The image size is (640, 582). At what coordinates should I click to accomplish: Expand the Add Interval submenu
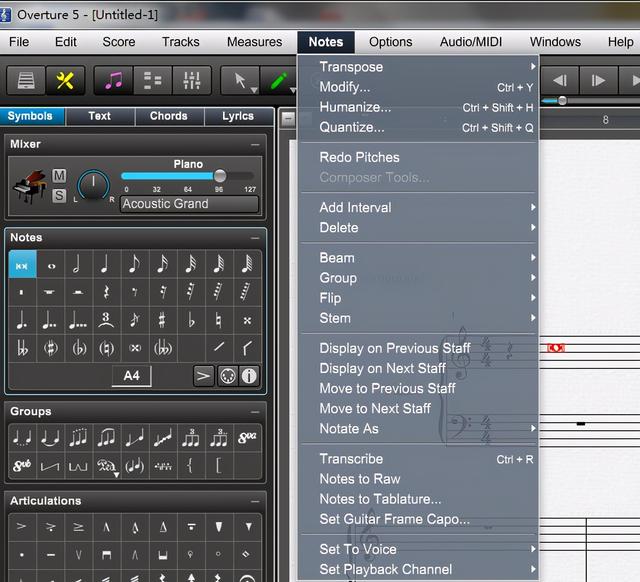418,207
